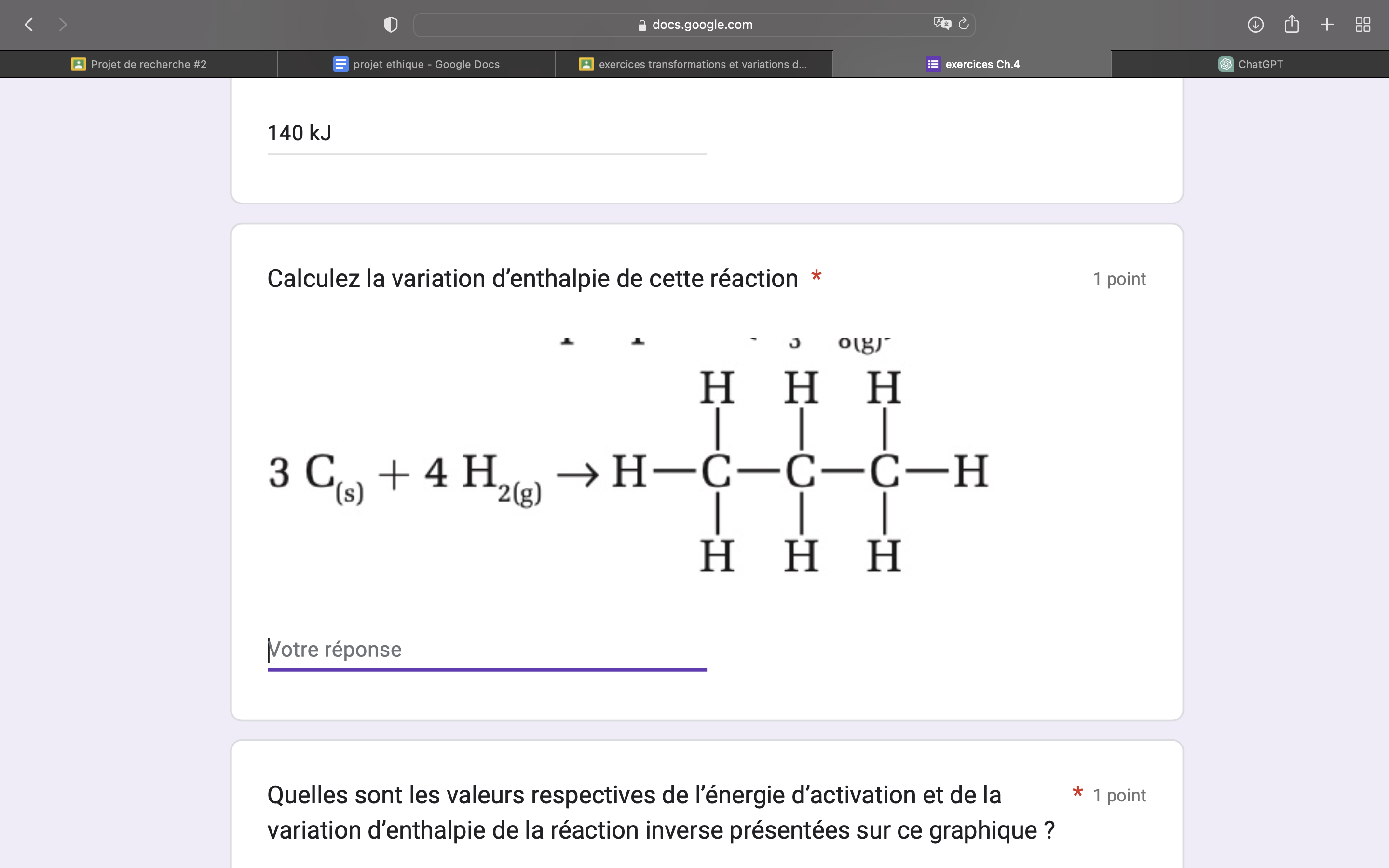Open a new tab with the plus icon
The image size is (1389, 868).
pos(1327,25)
